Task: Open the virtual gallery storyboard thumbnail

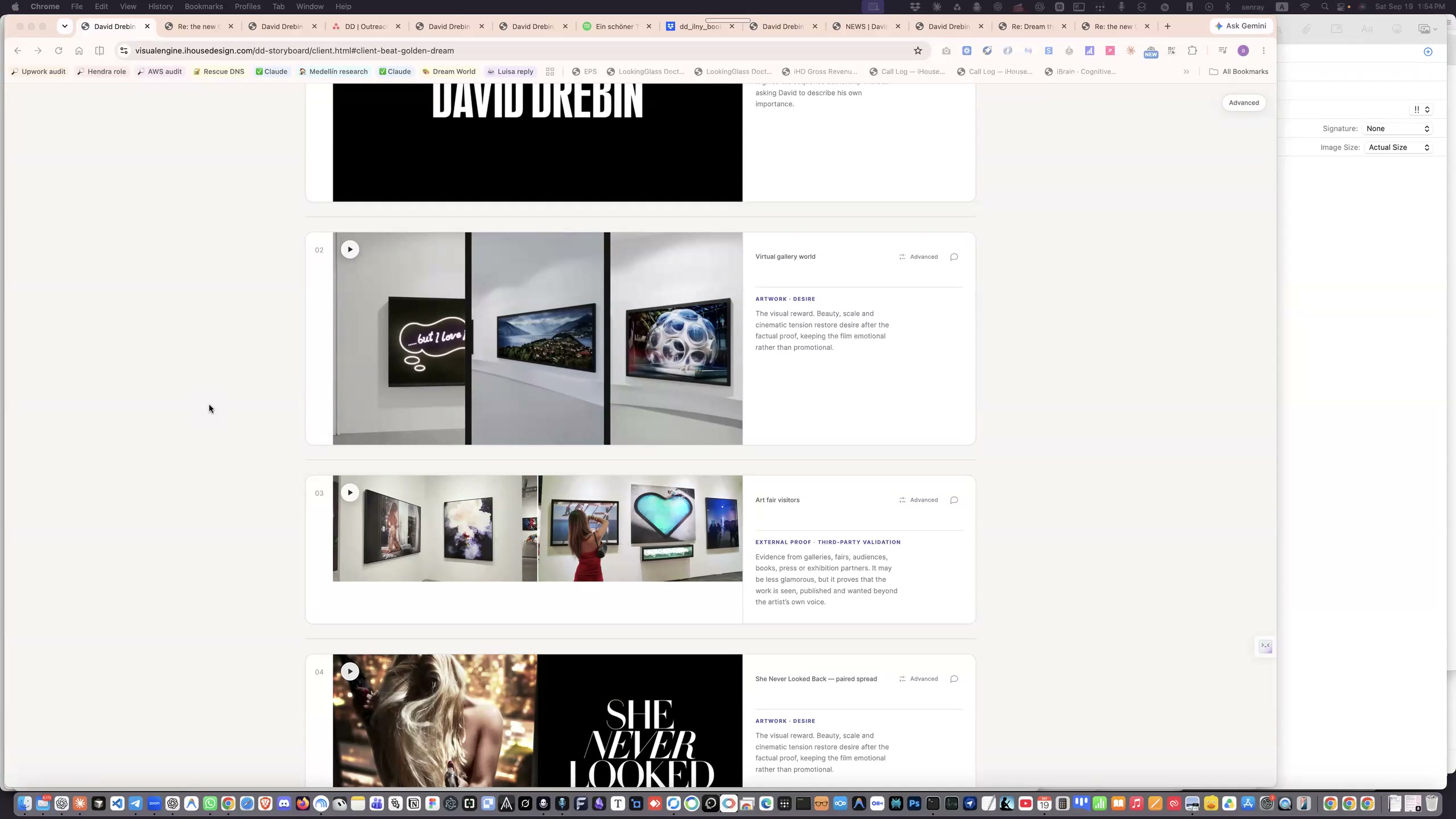Action: 537,338
